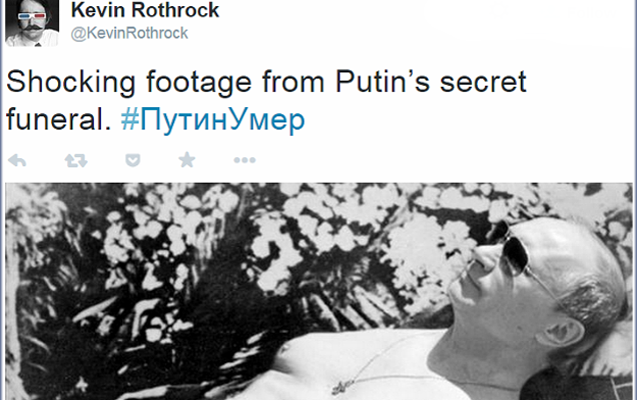The height and width of the screenshot is (400, 637).
Task: Open Kevin Rothrock's profile avatar
Action: point(32,23)
